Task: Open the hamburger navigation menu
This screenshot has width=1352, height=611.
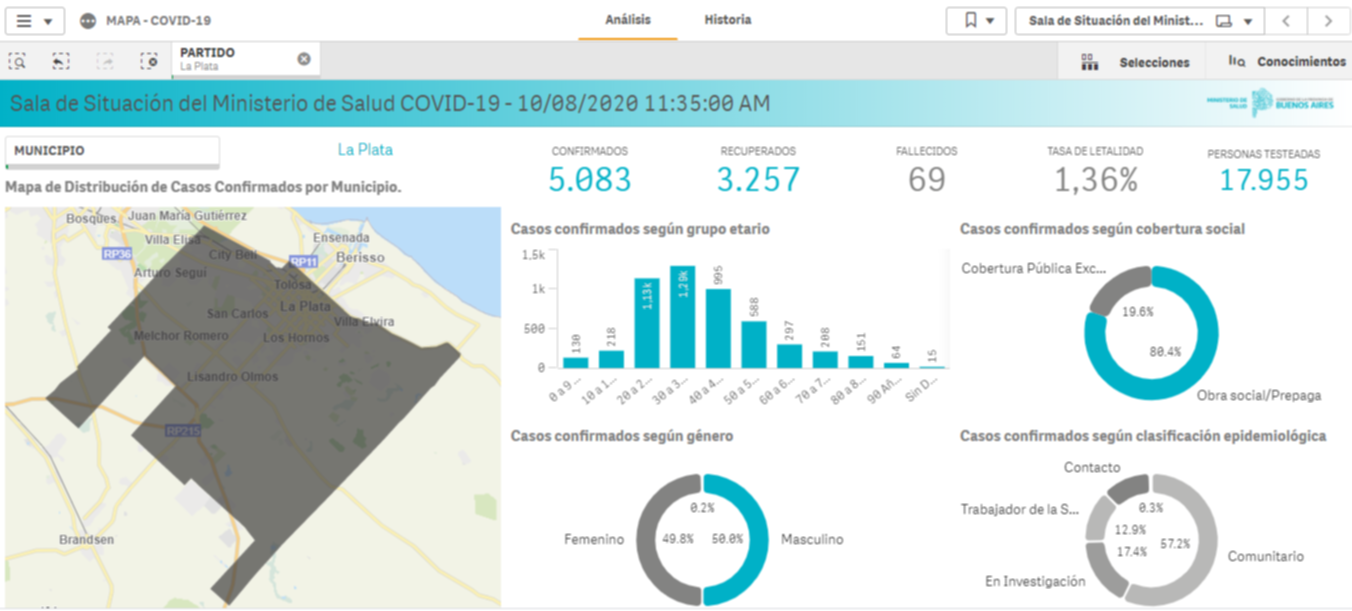Action: [x=35, y=21]
